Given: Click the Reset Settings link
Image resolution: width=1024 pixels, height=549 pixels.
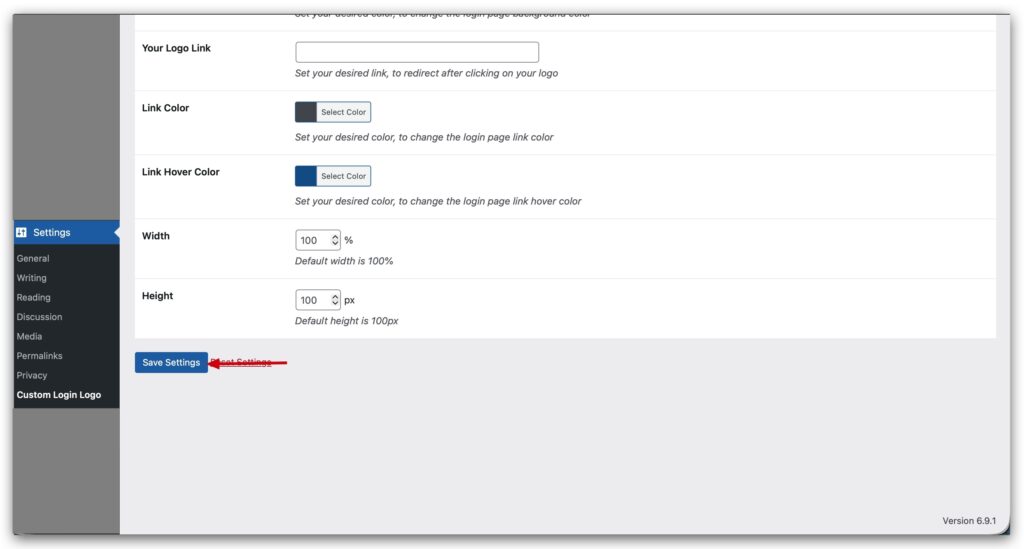Looking at the screenshot, I should coord(245,362).
